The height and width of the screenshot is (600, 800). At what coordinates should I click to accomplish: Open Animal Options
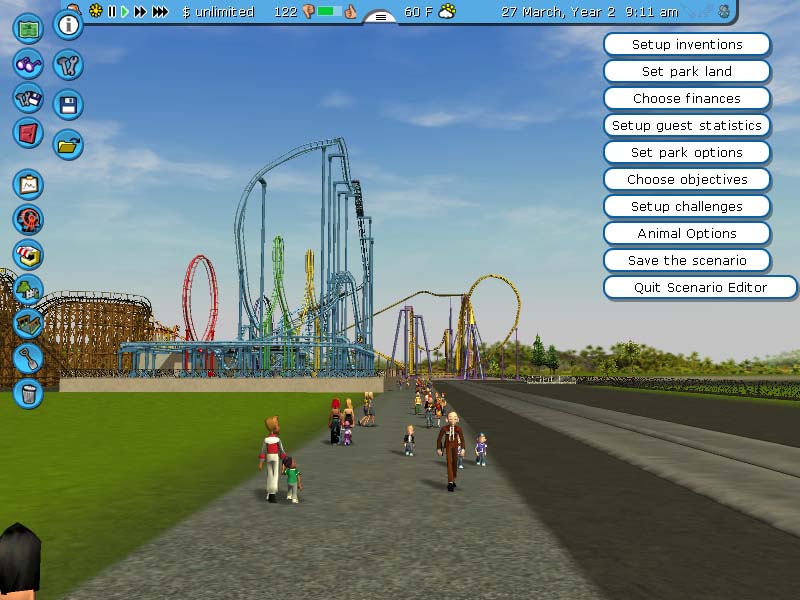[x=687, y=234]
